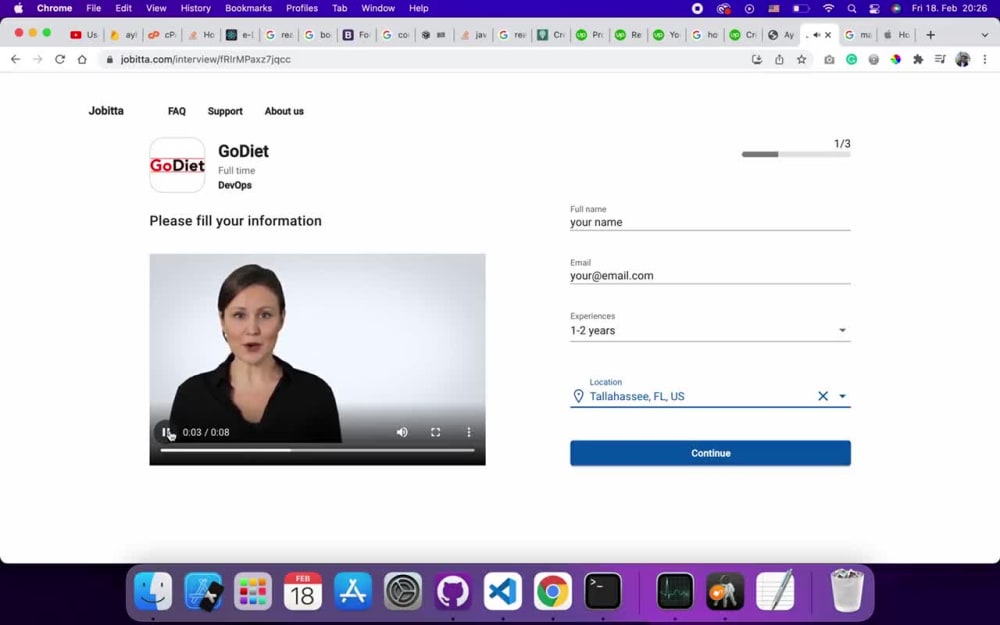1000x625 pixels.
Task: Open the Chrome profile avatar
Action: pyautogui.click(x=962, y=59)
